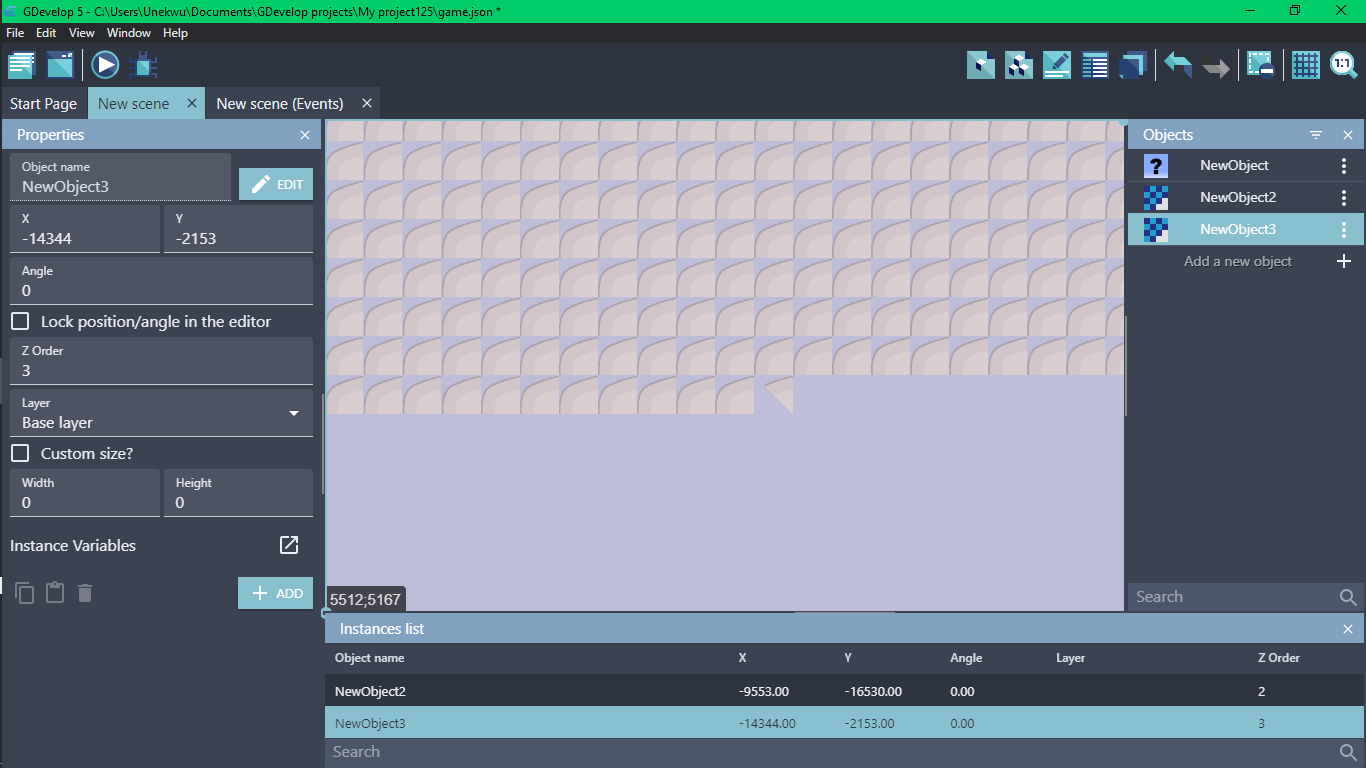Open the Objects panel from the toolbar
The image size is (1366, 768).
click(981, 64)
